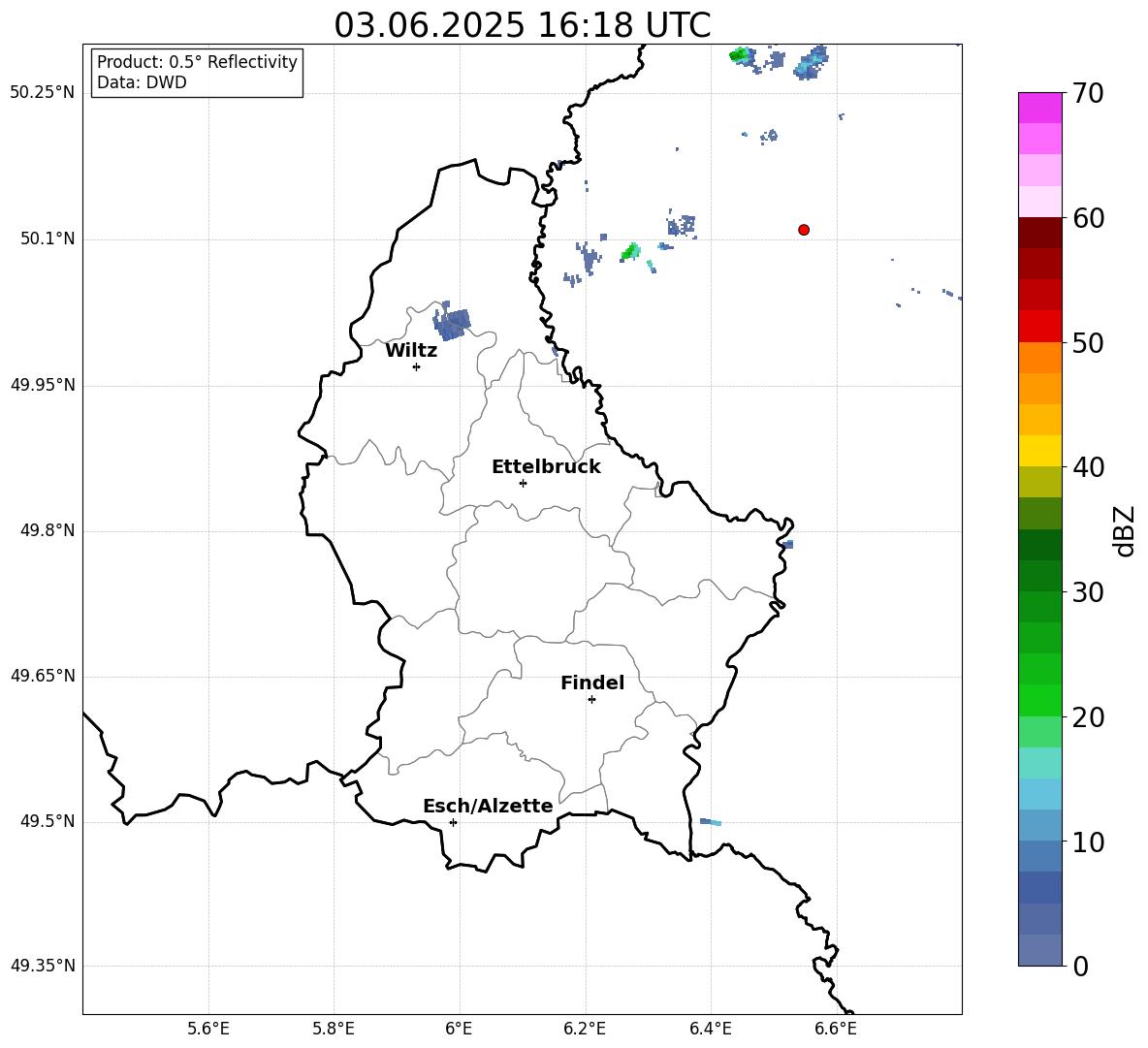Screen dimensions: 1148x1048
Task: Click the 5.6°E longitude label
Action: point(208,1029)
